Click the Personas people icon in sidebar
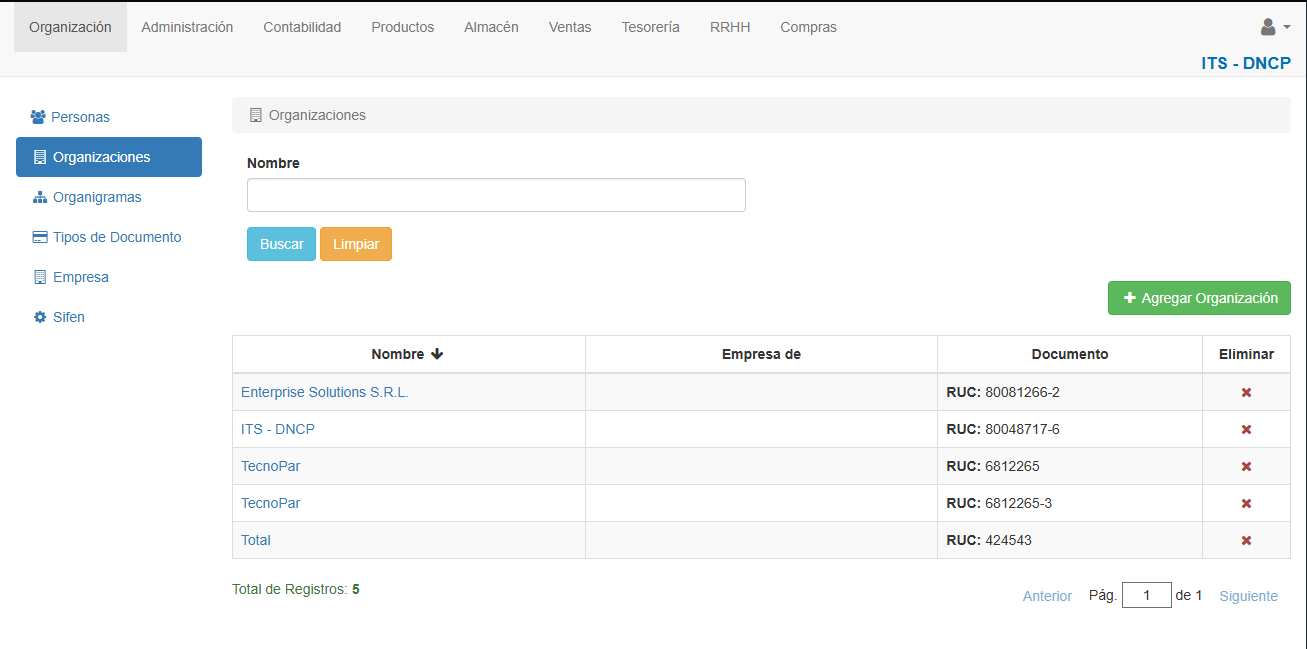 coord(38,117)
